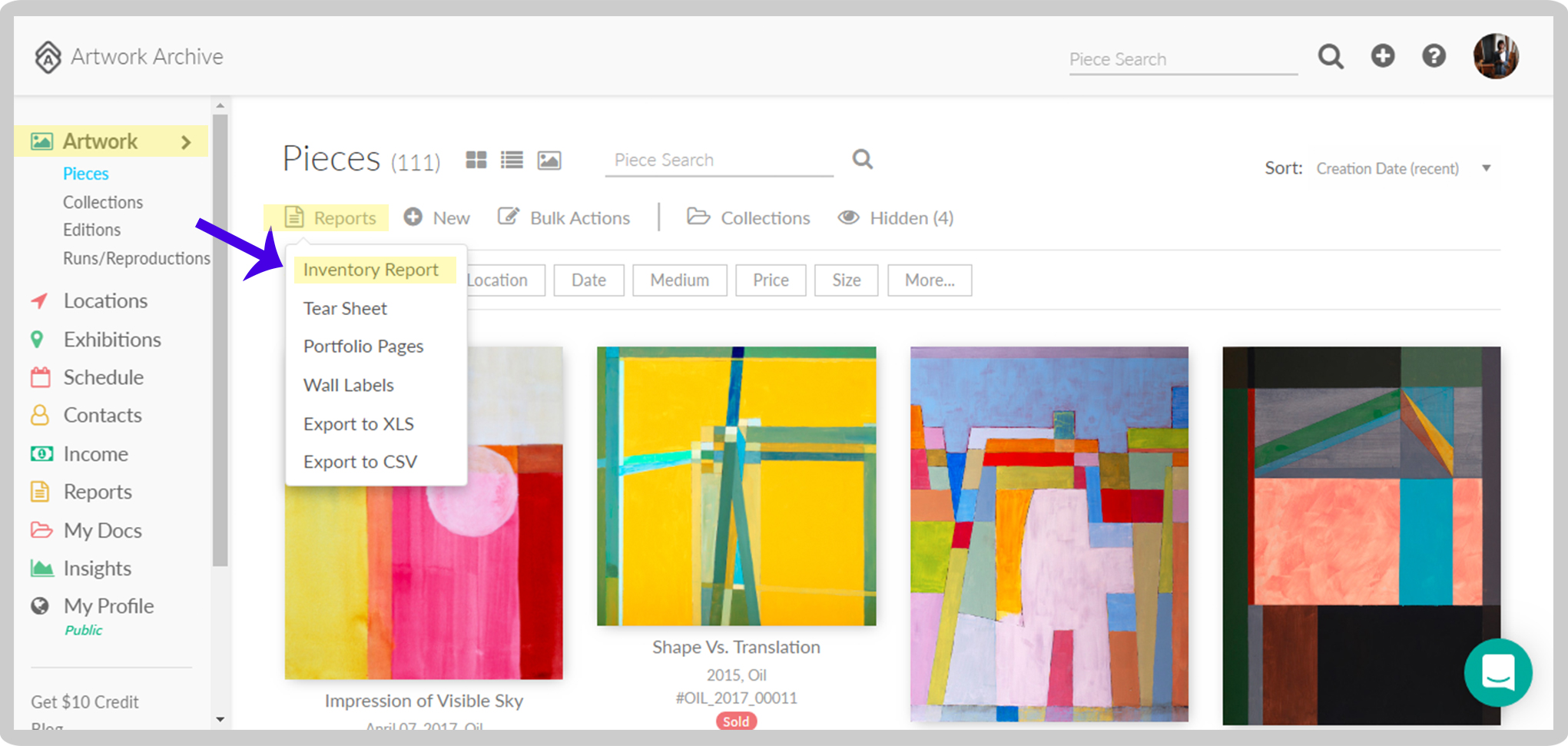This screenshot has height=746, width=1568.
Task: Select the image-only view icon
Action: point(549,160)
